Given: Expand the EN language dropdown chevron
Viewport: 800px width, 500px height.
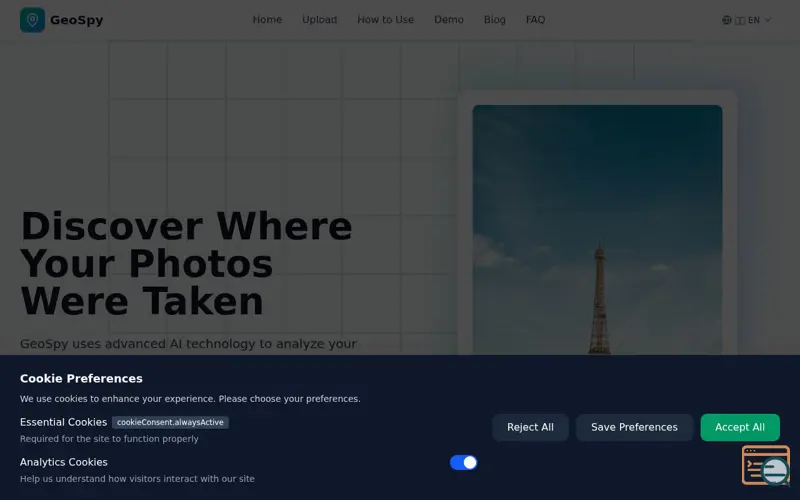Looking at the screenshot, I should coord(767,20).
